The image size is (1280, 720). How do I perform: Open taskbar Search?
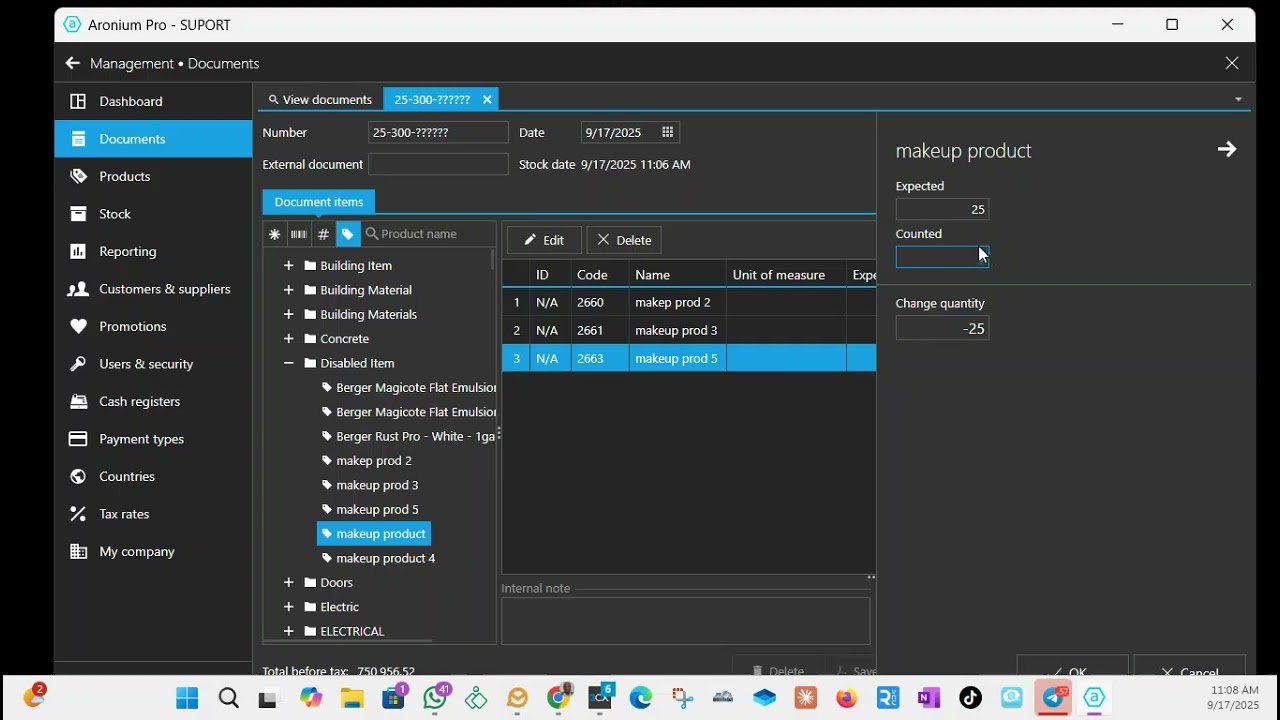229,698
